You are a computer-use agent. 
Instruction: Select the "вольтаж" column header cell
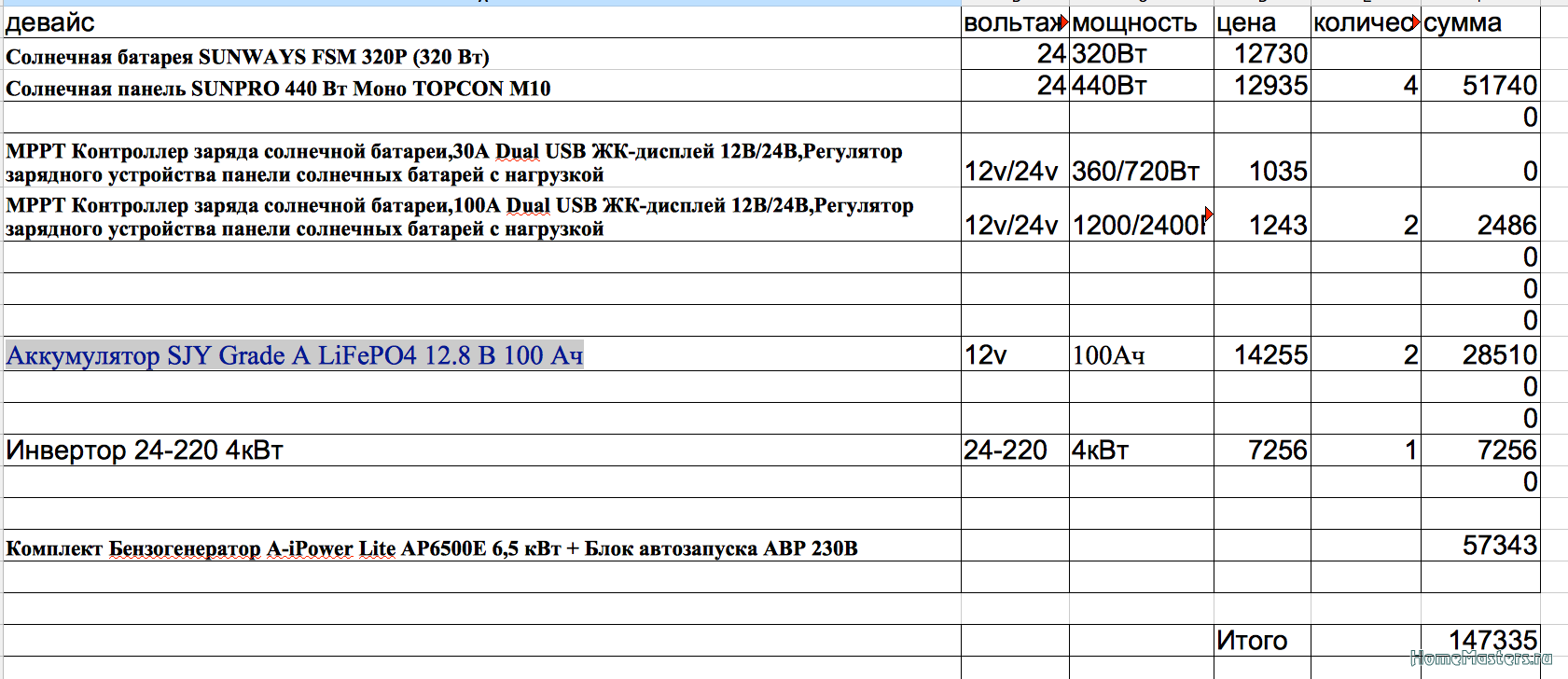(x=1015, y=22)
